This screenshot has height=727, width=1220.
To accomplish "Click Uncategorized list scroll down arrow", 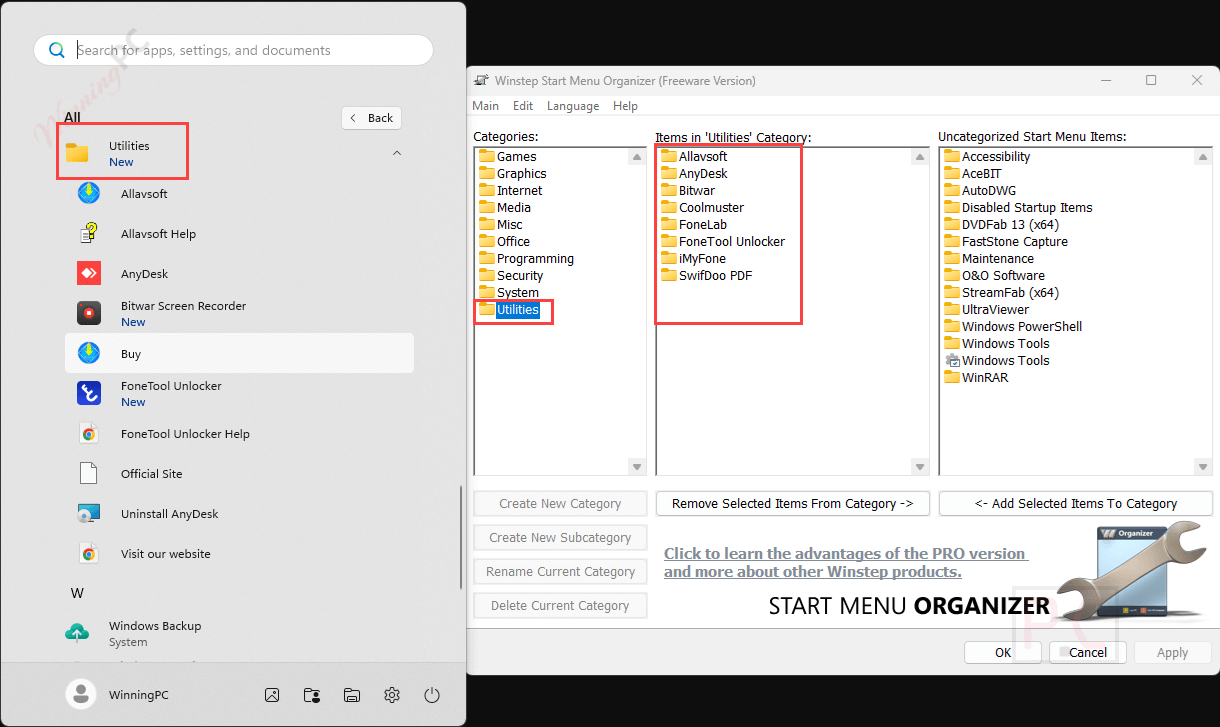I will click(x=1203, y=466).
